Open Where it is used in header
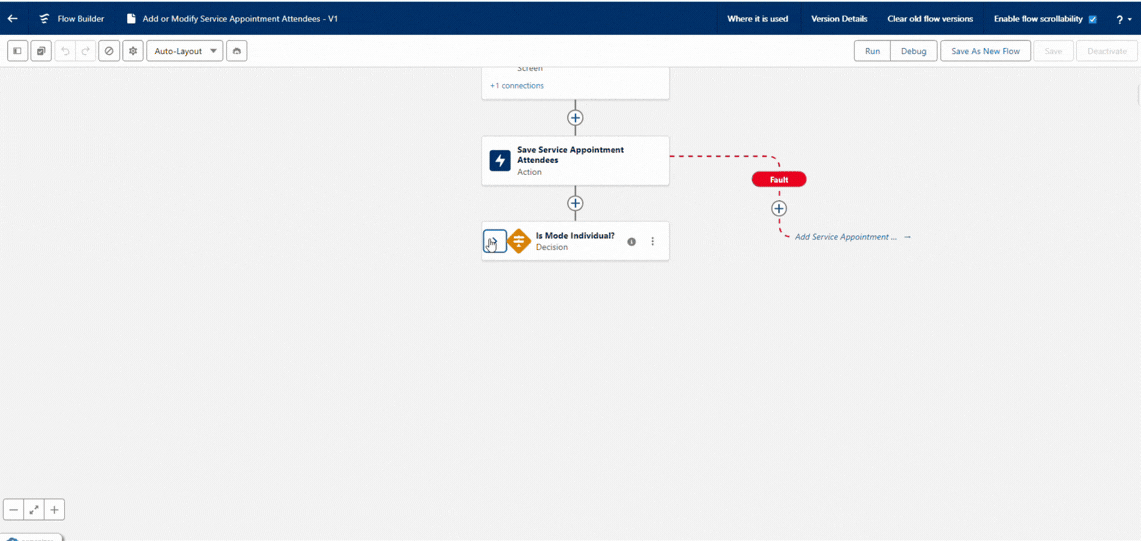 click(x=757, y=19)
